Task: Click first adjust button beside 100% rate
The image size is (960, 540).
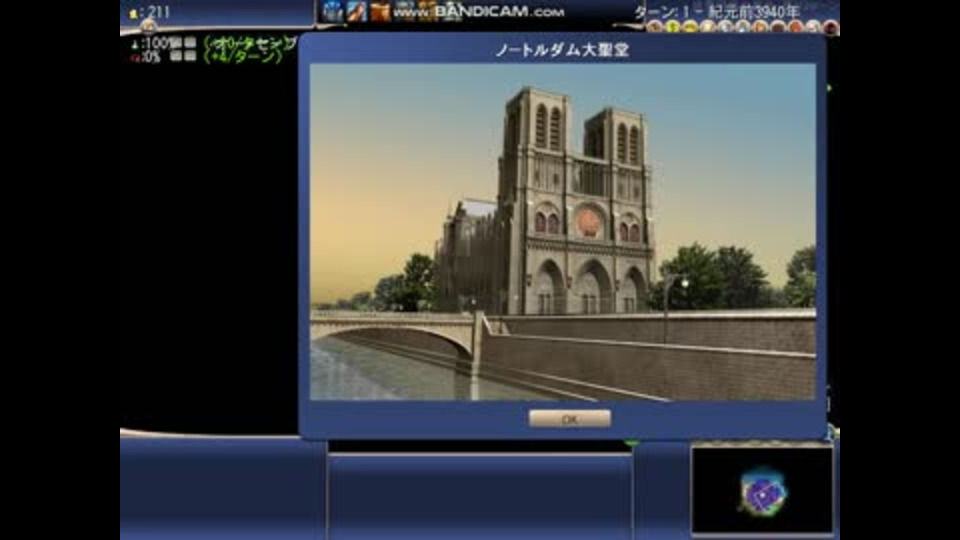Action: (176, 42)
